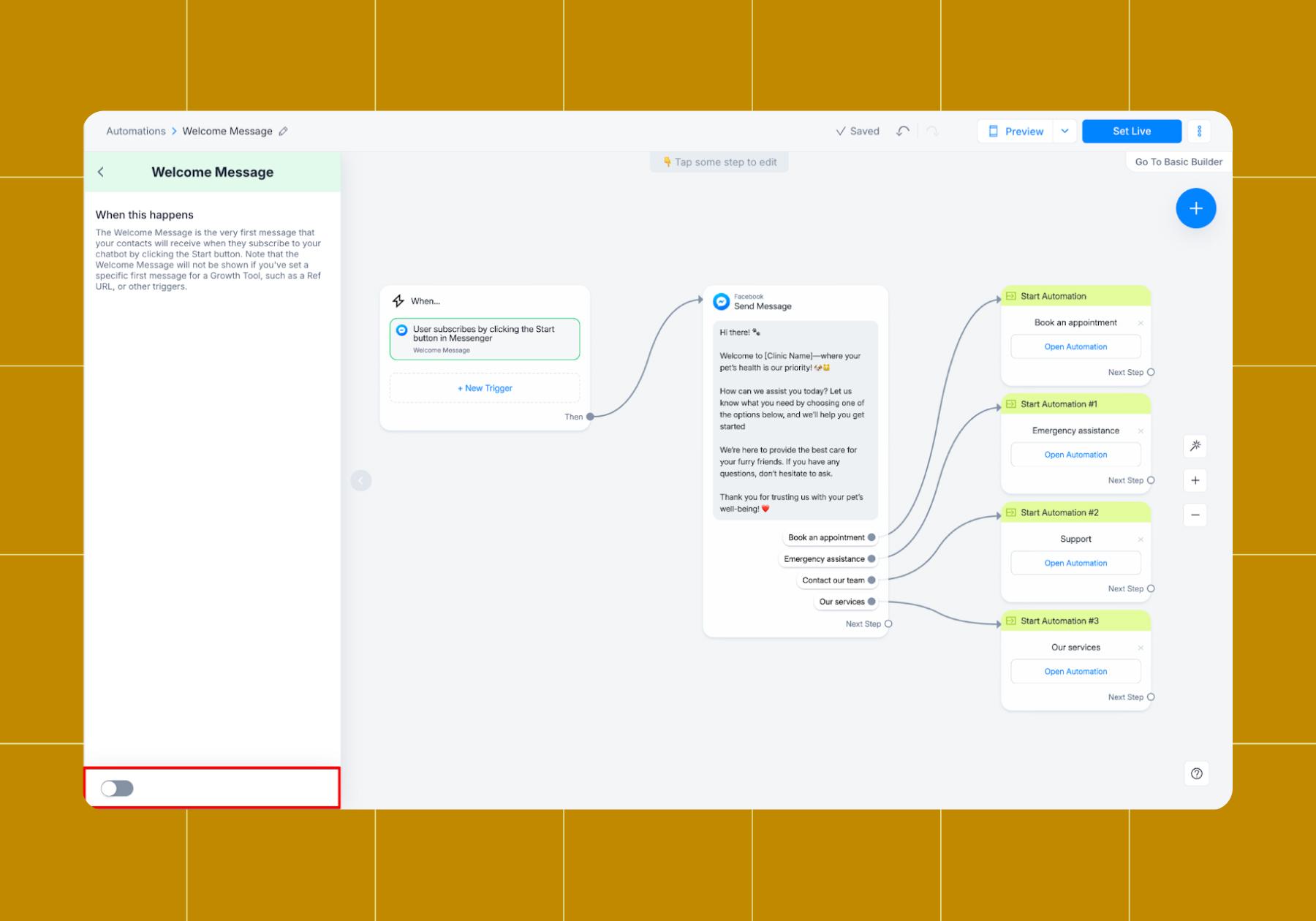Open the help question mark icon
Viewport: 1316px width, 921px height.
[1196, 773]
